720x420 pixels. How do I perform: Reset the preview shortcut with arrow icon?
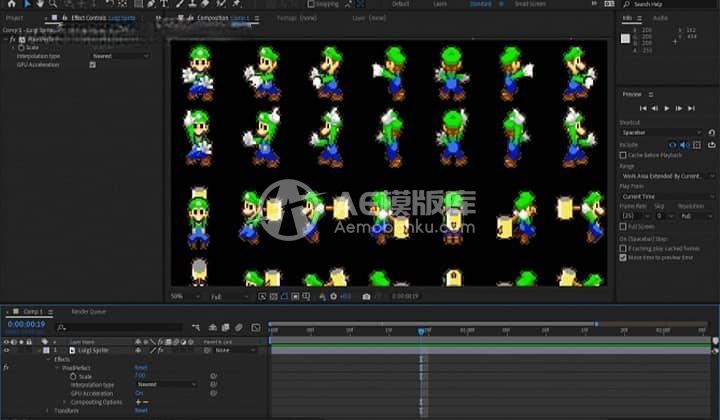click(711, 132)
